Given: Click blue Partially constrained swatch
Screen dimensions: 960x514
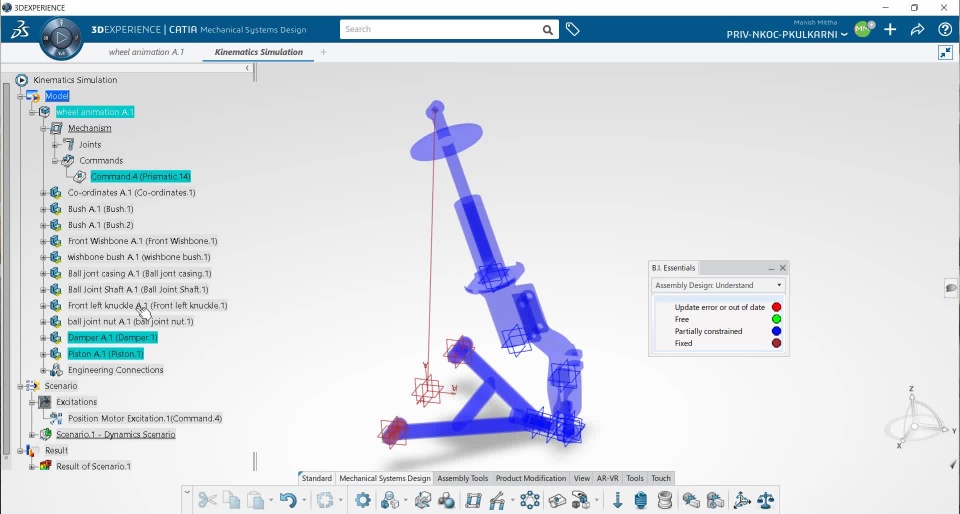Looking at the screenshot, I should 776,331.
